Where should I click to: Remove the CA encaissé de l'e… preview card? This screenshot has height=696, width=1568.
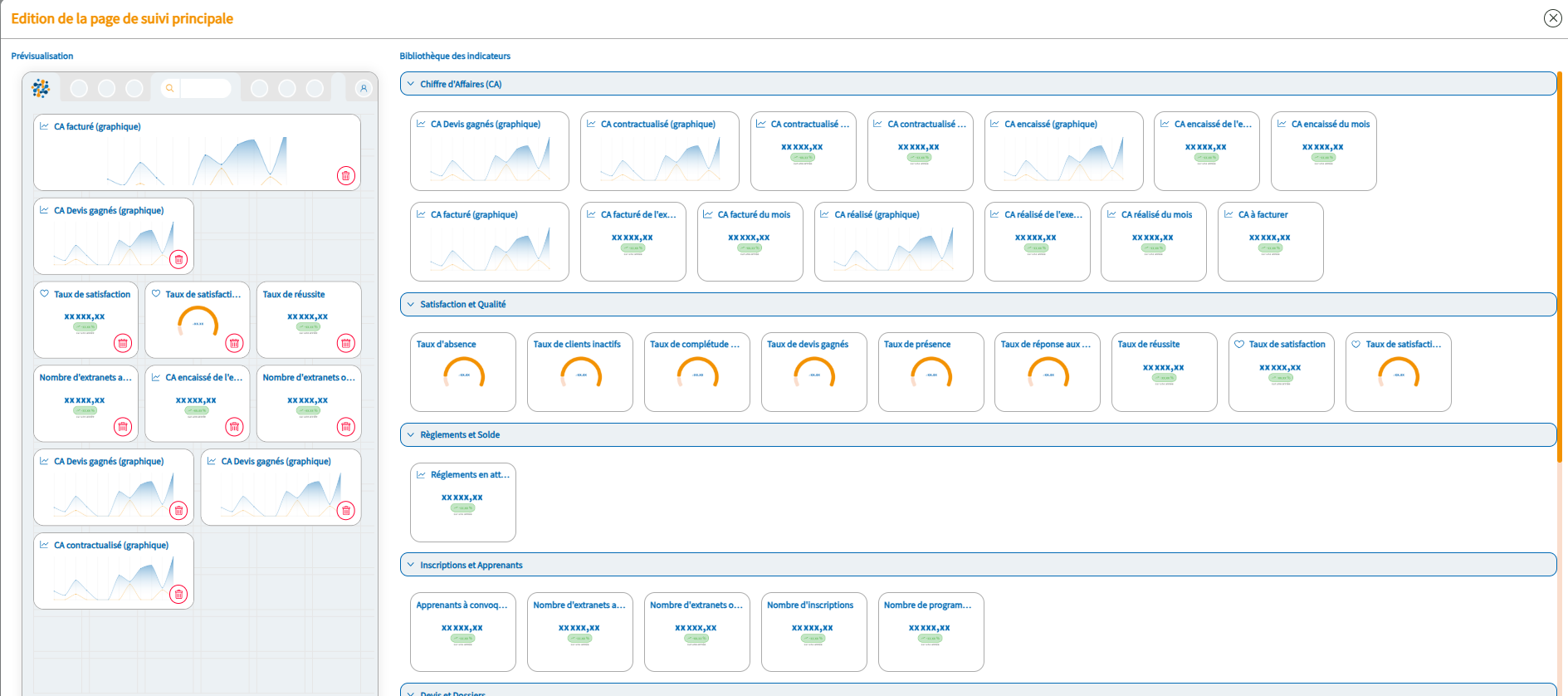[x=234, y=427]
